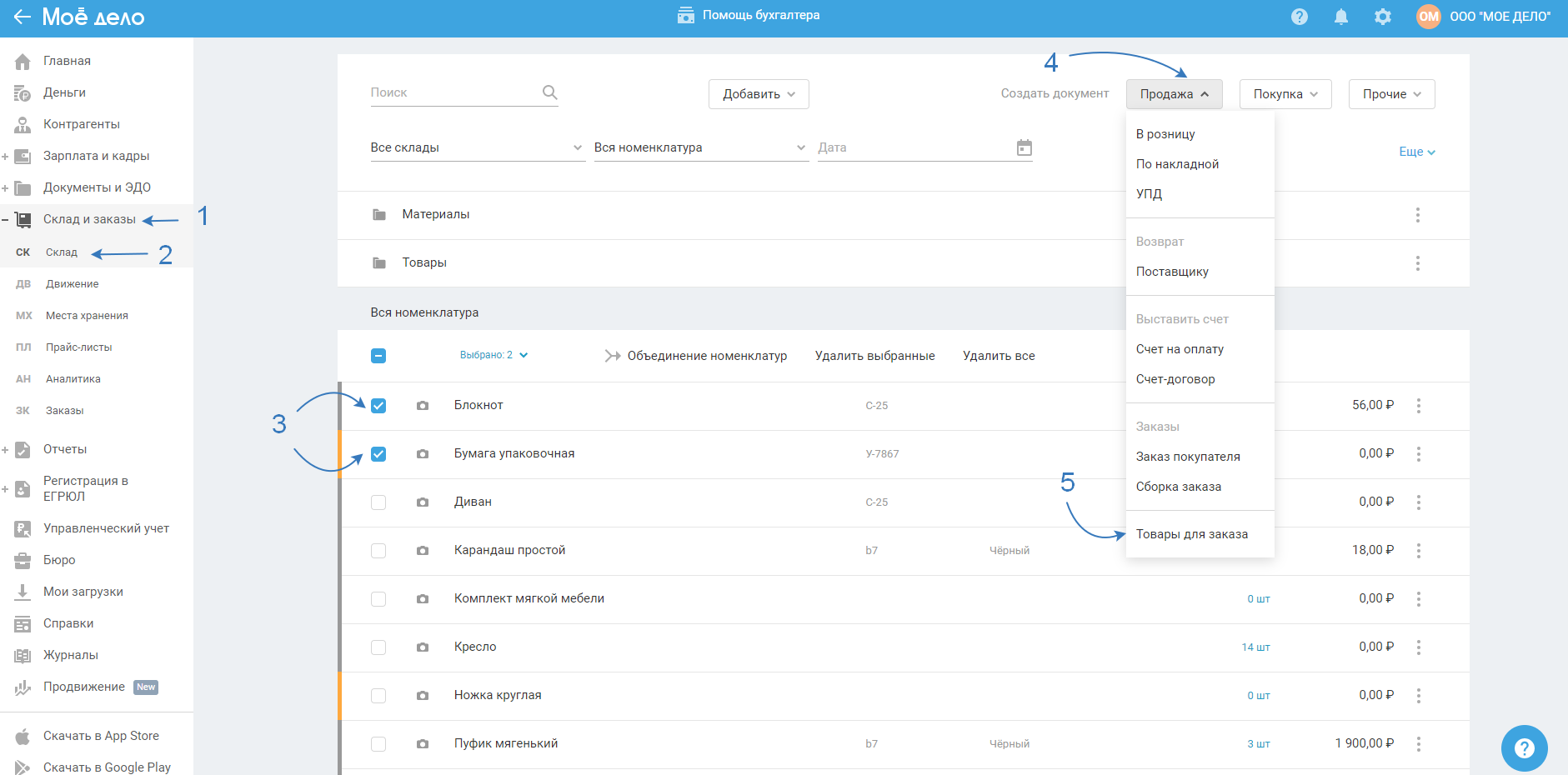Click the calendar icon in Дата field
1568x775 pixels.
pyautogui.click(x=1024, y=147)
